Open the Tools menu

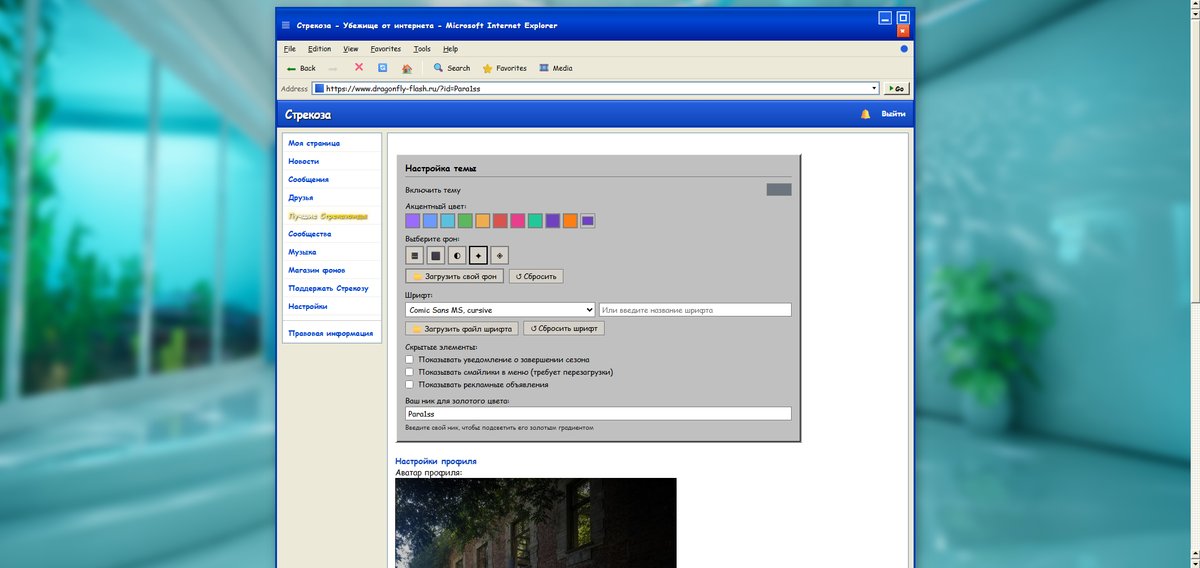pyautogui.click(x=422, y=48)
